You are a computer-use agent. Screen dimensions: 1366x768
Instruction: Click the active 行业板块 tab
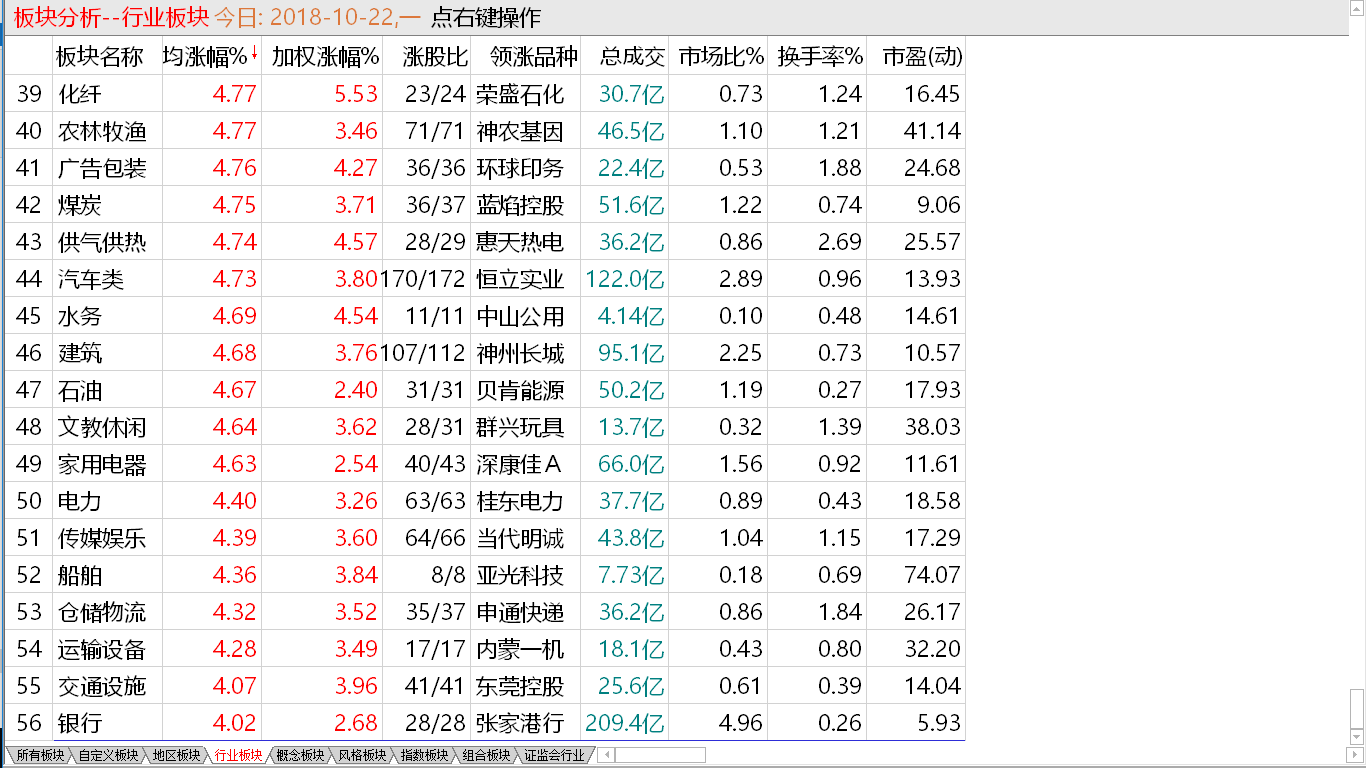(x=238, y=755)
